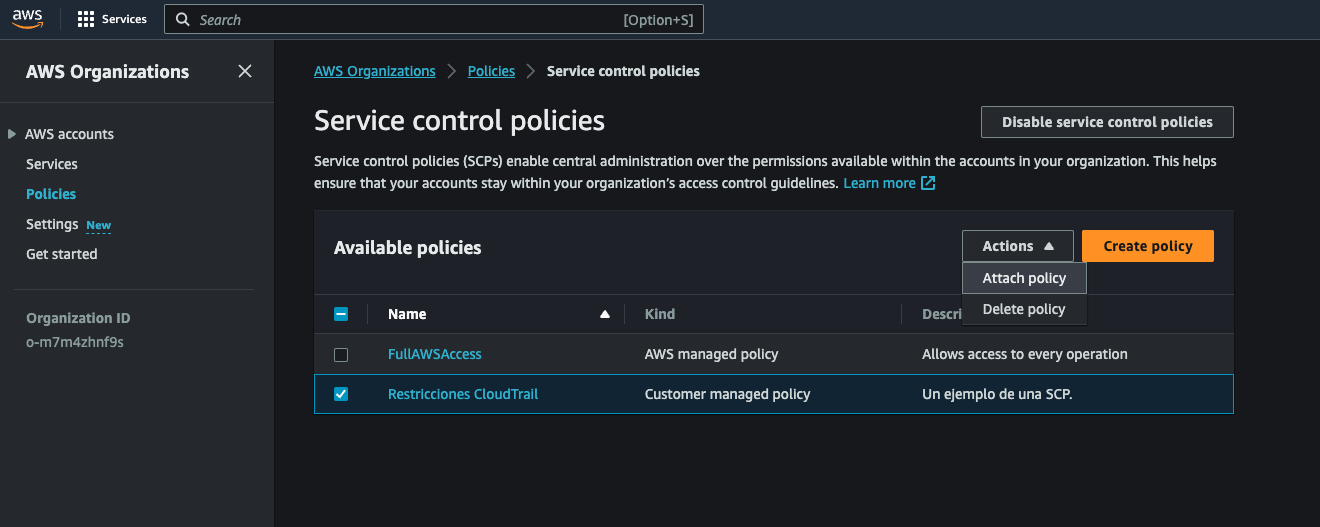Check the FullAWSAccess policy checkbox
1320x527 pixels.
(341, 355)
